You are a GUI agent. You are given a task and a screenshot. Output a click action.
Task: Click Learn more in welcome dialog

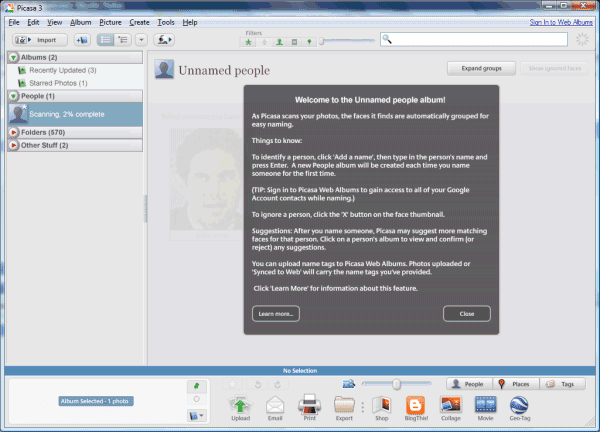(276, 314)
